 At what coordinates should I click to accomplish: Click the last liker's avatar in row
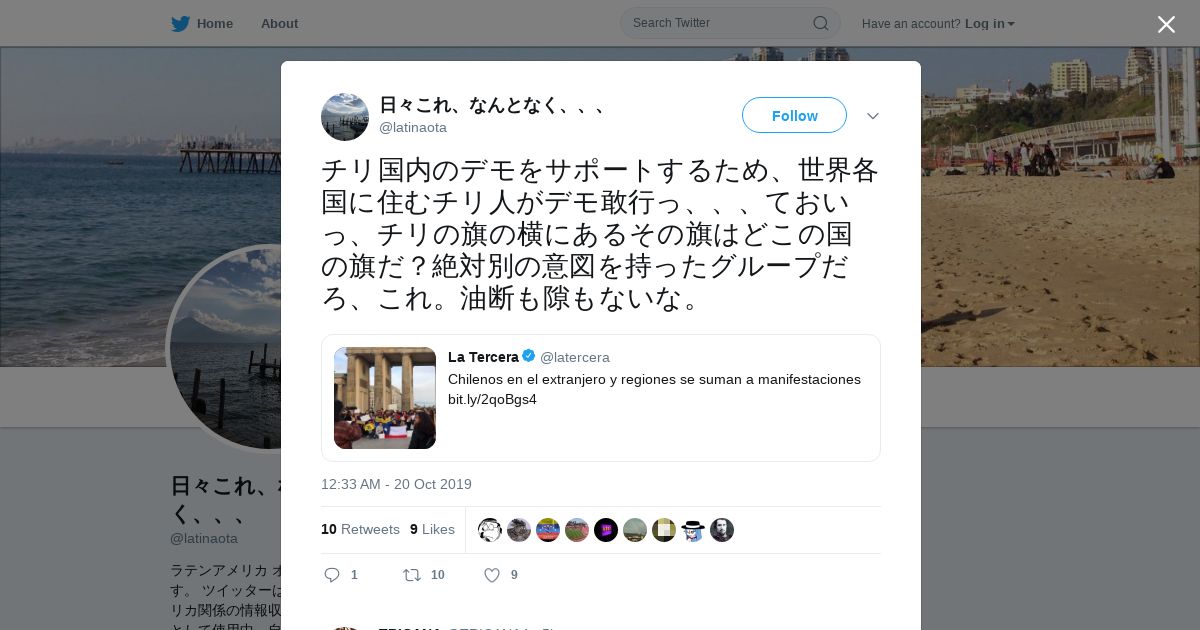pyautogui.click(x=722, y=530)
